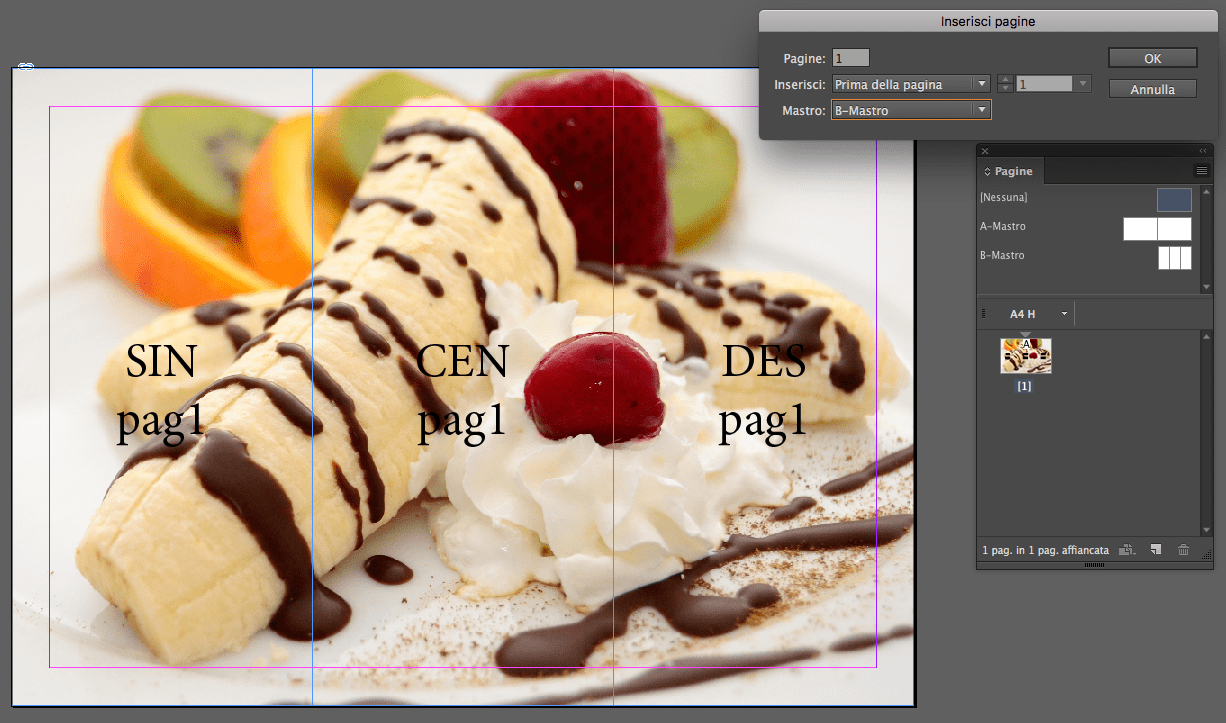Viewport: 1226px width, 723px height.
Task: Click the B-Mastro three-page thumbnail
Action: click(x=1175, y=258)
